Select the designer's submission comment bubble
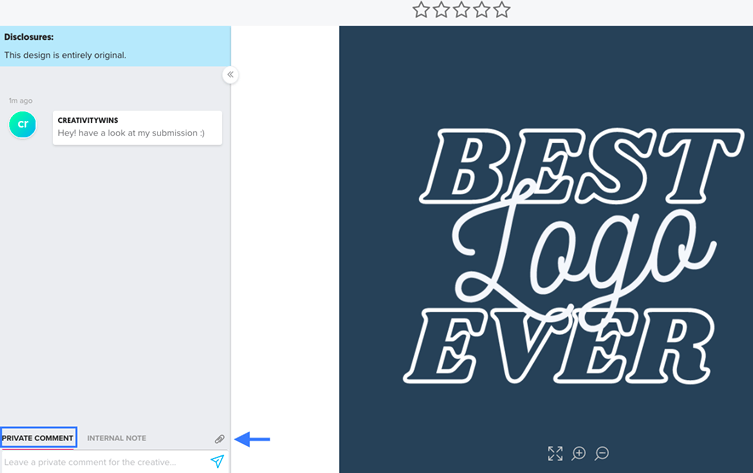The image size is (753, 473). pos(137,127)
